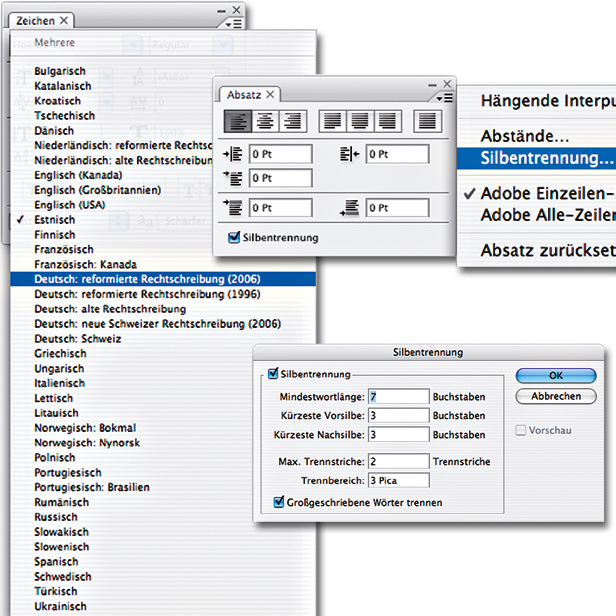Click the Trennbereich input field
This screenshot has width=616, height=616.
point(398,480)
